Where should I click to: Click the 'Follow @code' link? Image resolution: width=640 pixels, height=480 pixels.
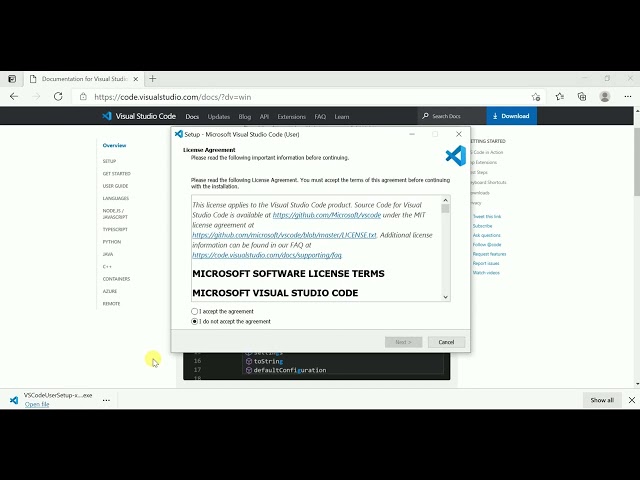[487, 245]
